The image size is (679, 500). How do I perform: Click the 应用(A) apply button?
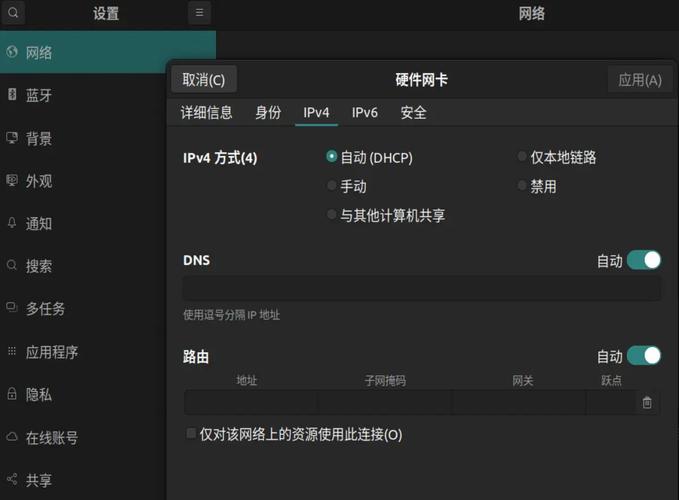pos(639,80)
